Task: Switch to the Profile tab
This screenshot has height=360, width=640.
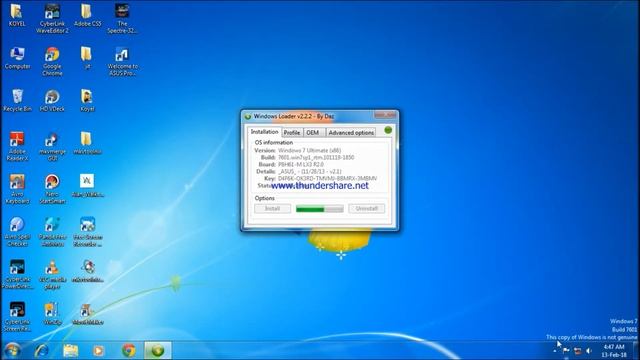Action: (x=292, y=133)
